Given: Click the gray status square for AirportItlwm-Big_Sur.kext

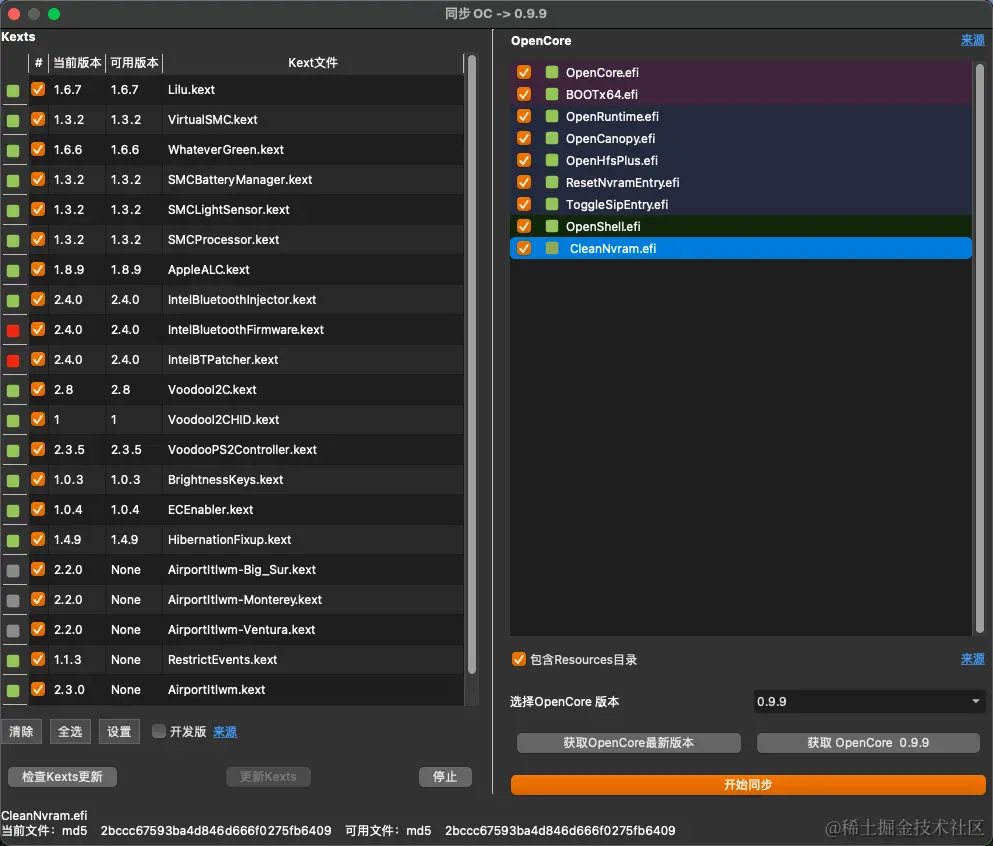Looking at the screenshot, I should tap(13, 571).
